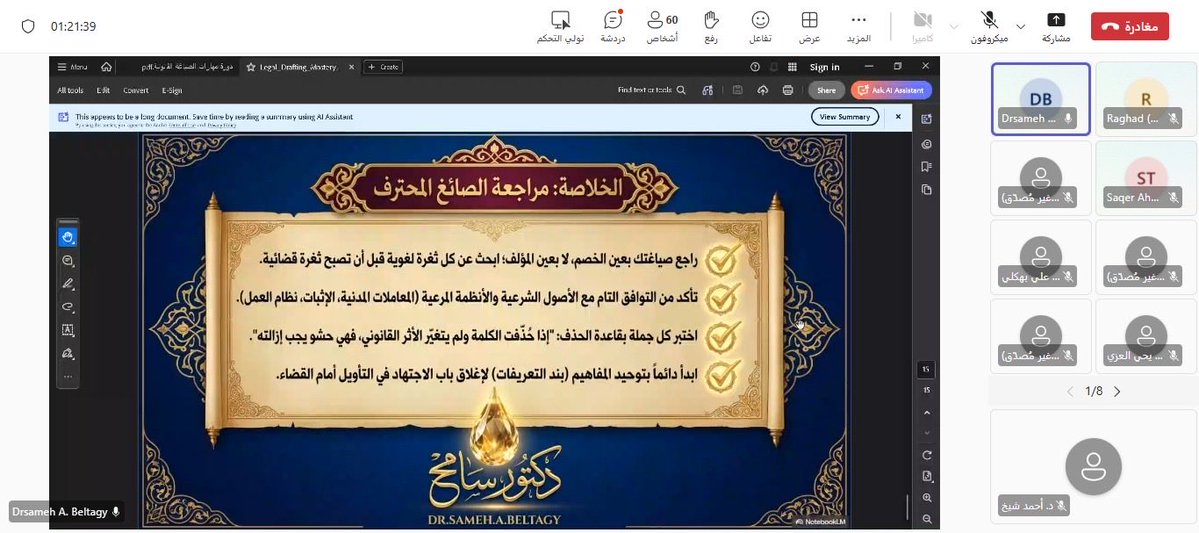Screen dimensions: 1199x533
Task: Open the pages thumbnails panel icon
Action: (927, 190)
